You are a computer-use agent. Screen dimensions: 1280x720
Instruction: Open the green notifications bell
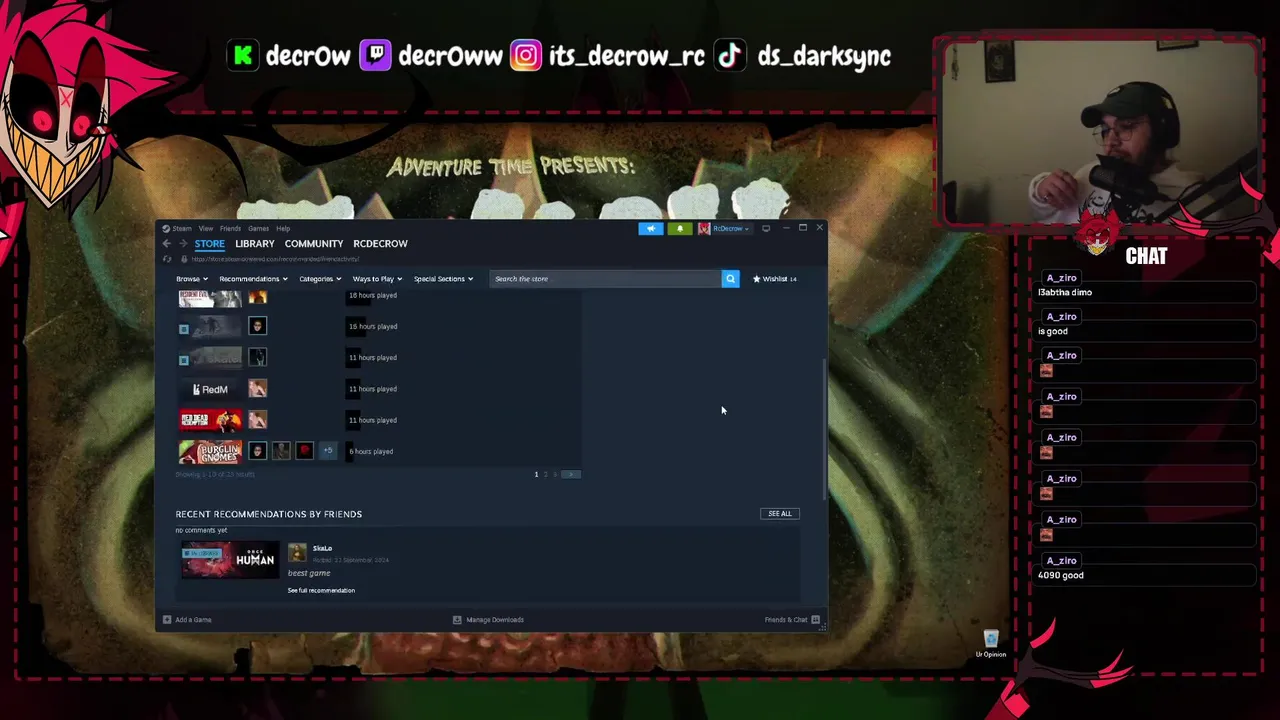[680, 228]
